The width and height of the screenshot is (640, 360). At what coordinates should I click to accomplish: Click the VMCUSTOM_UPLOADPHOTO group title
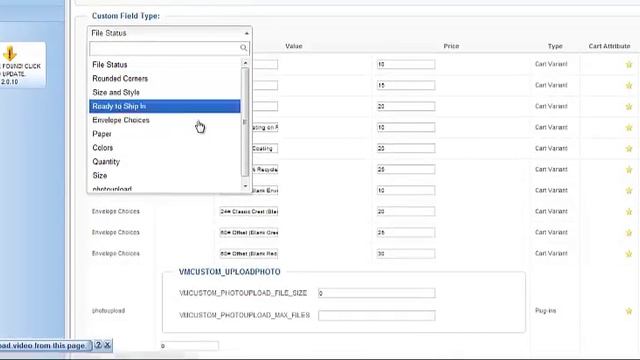tap(229, 272)
